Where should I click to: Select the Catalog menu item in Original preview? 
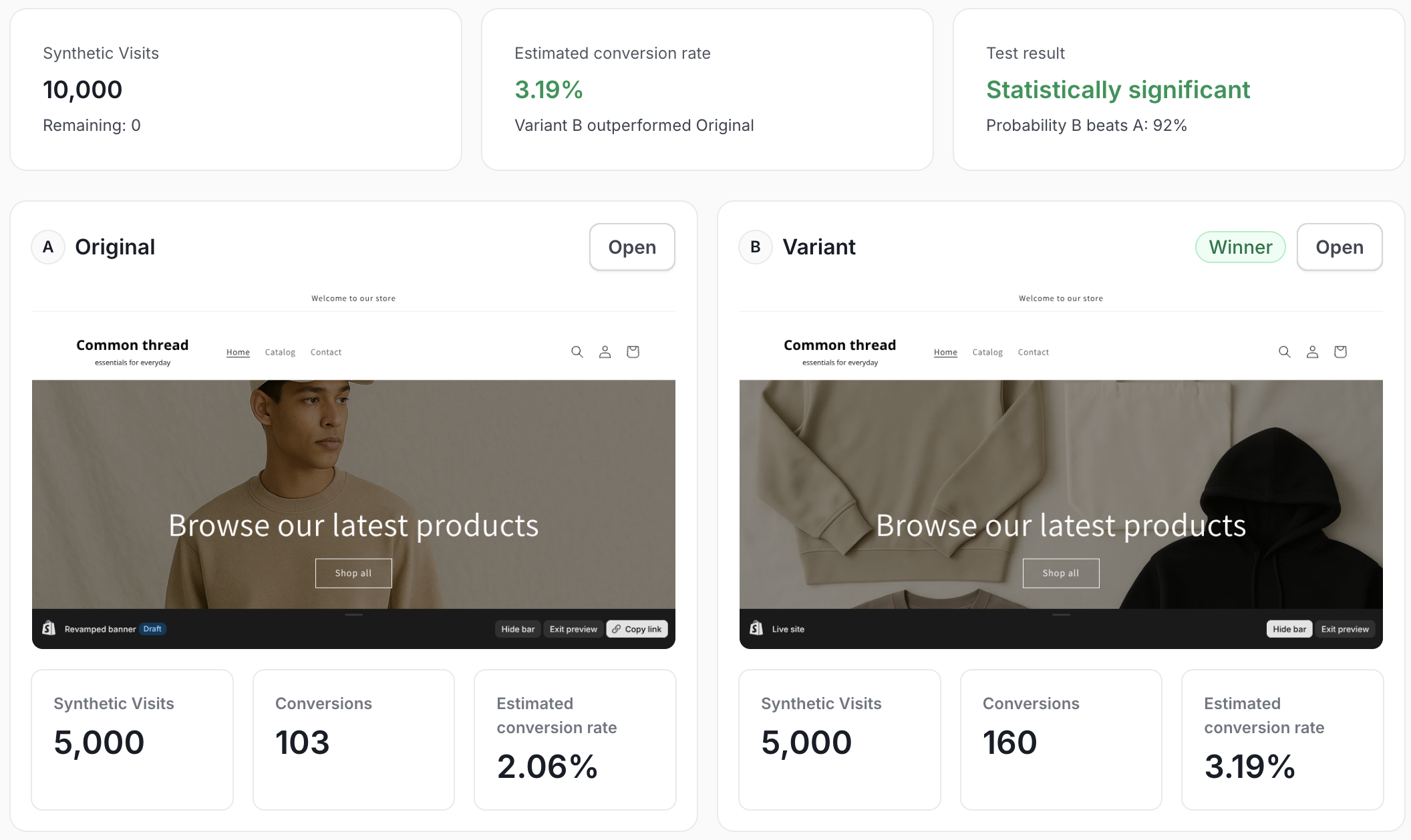[x=279, y=352]
